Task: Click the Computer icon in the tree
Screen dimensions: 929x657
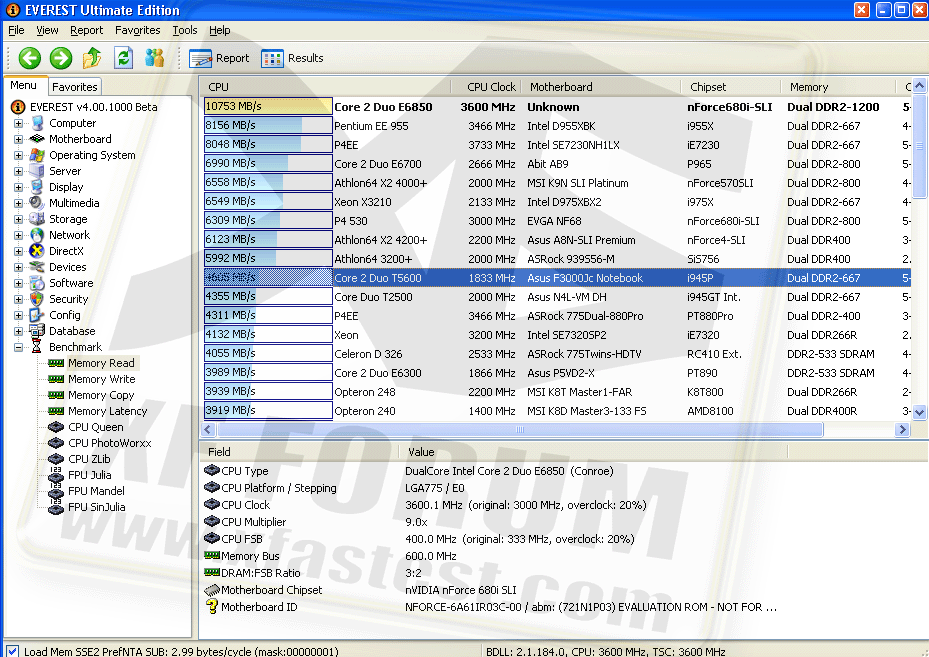Action: (37, 123)
